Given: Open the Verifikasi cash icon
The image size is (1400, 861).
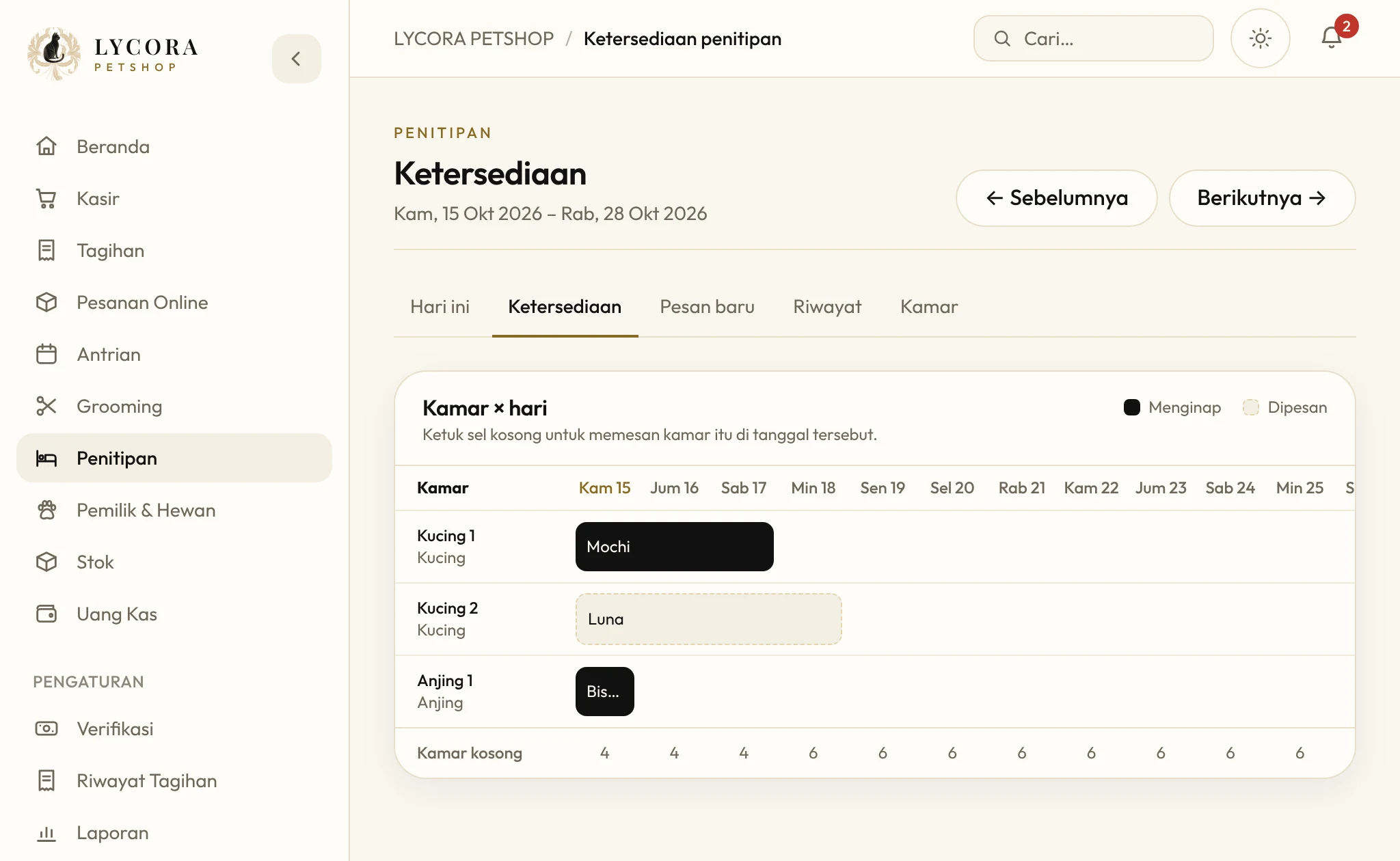Looking at the screenshot, I should point(46,728).
